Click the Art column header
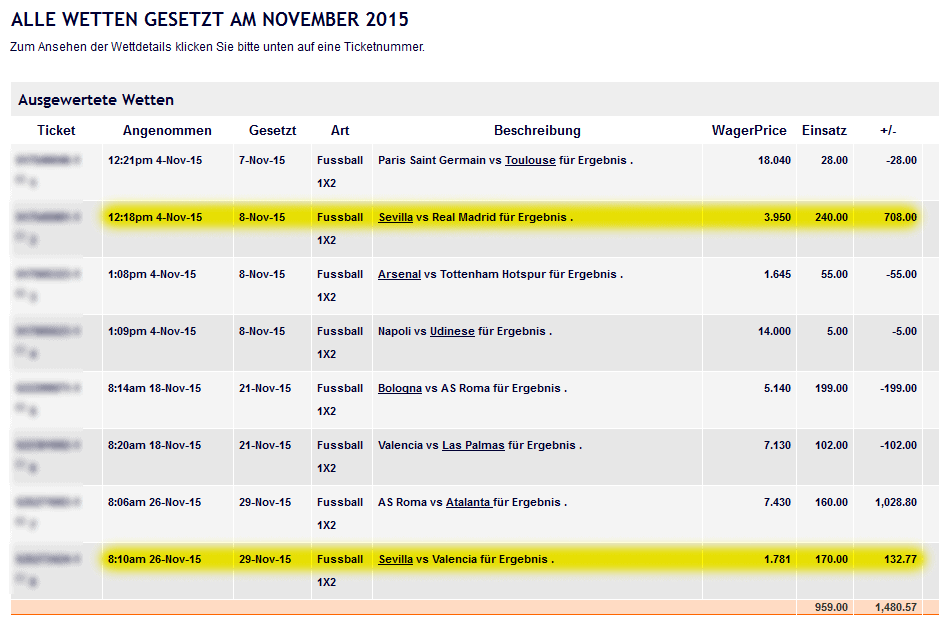Image resolution: width=945 pixels, height=622 pixels. pos(340,131)
